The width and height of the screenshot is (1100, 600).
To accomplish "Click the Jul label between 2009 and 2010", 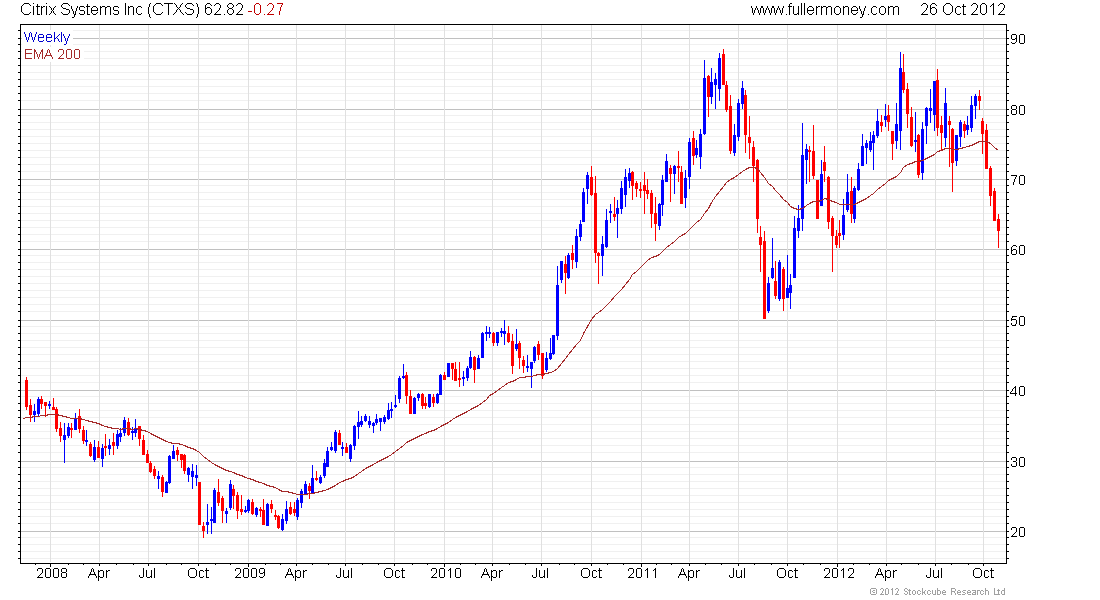I will (x=344, y=573).
